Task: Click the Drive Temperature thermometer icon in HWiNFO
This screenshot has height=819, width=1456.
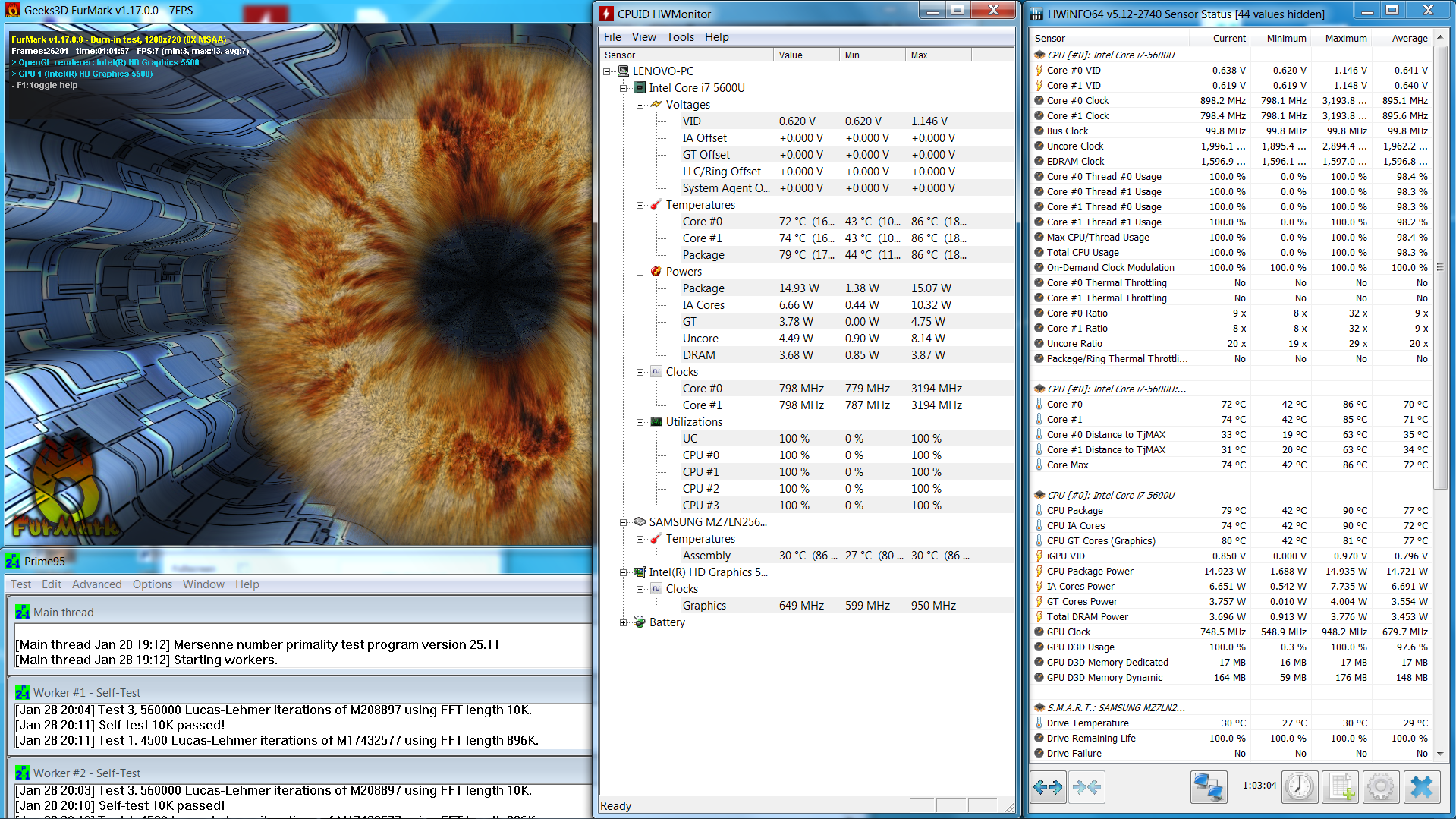Action: (1039, 723)
